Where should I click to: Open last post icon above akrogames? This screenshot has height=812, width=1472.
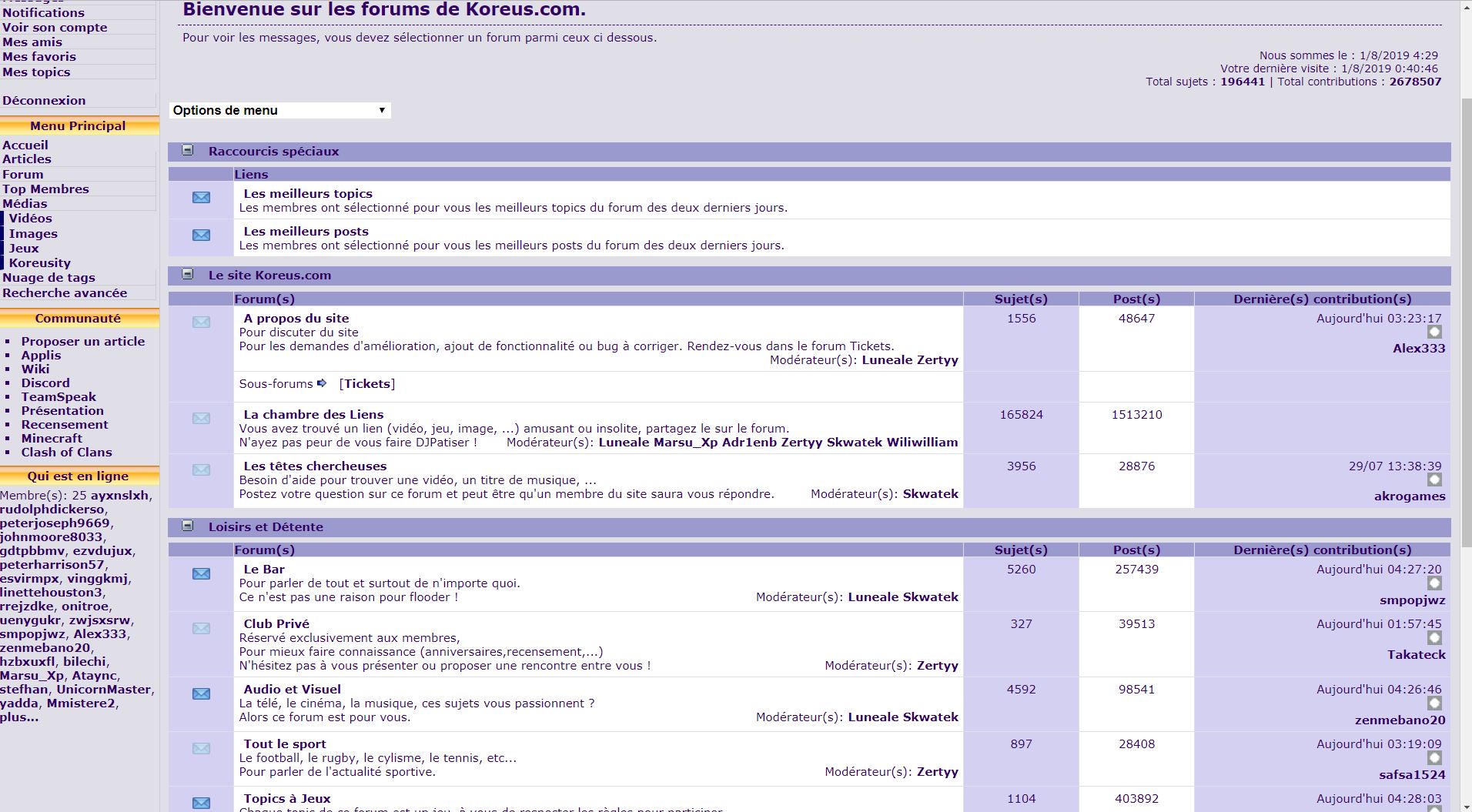pyautogui.click(x=1434, y=480)
